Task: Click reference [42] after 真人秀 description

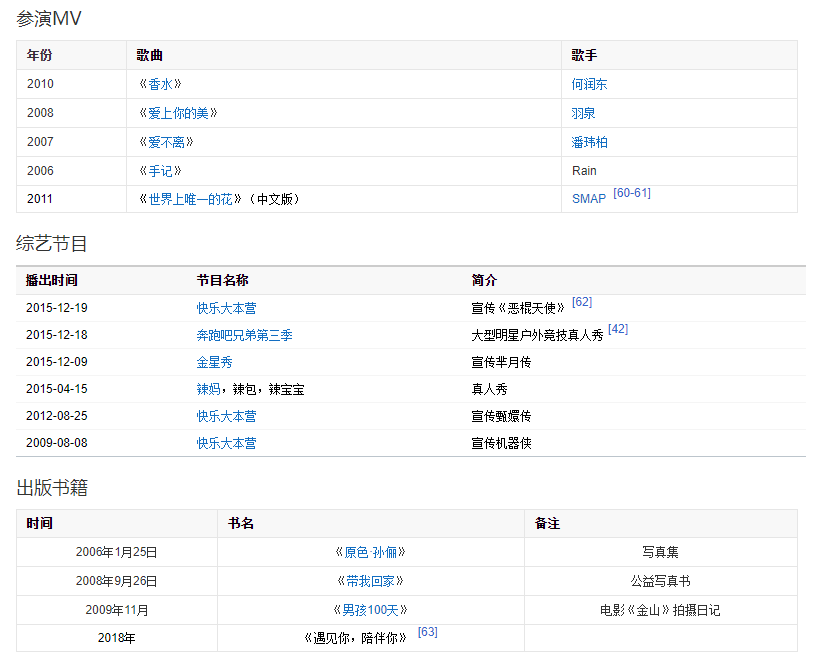Action: click(x=618, y=329)
